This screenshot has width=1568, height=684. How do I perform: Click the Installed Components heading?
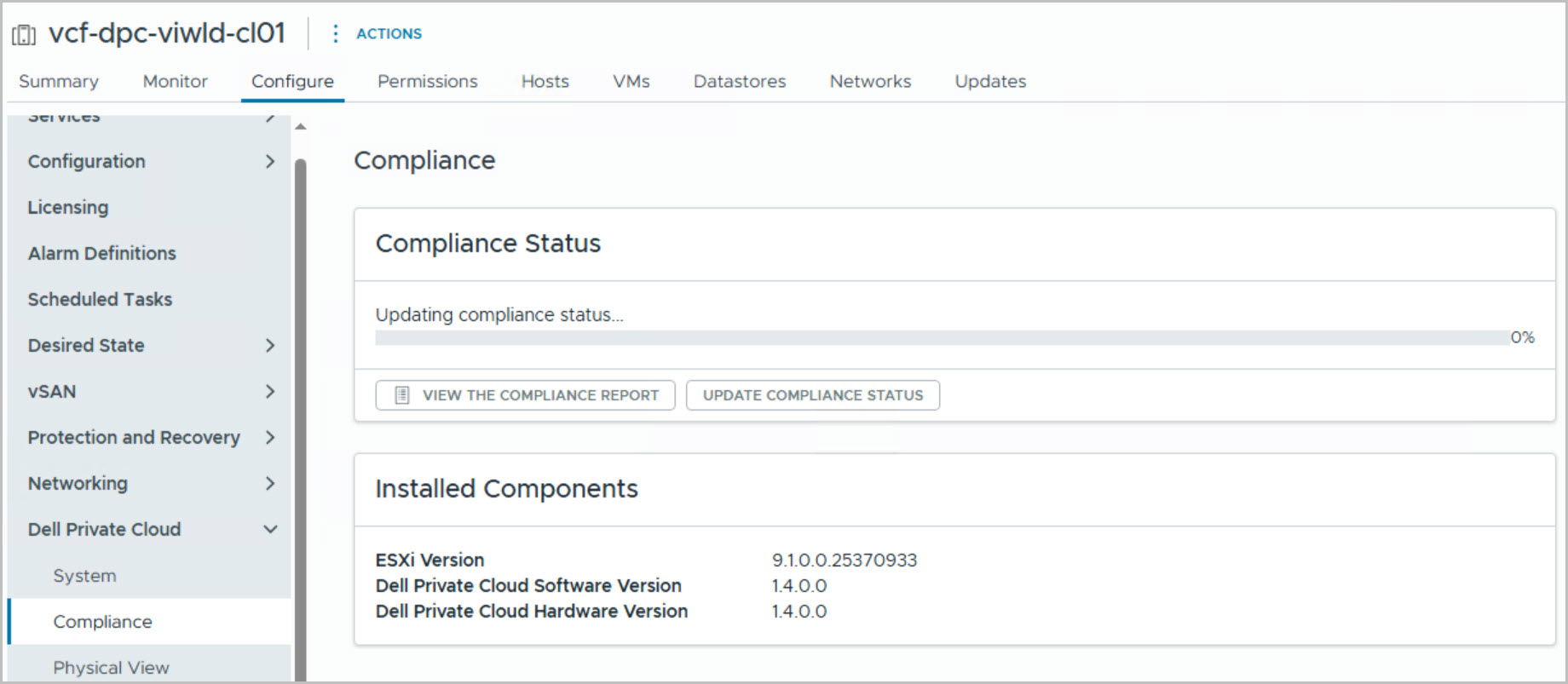[506, 488]
